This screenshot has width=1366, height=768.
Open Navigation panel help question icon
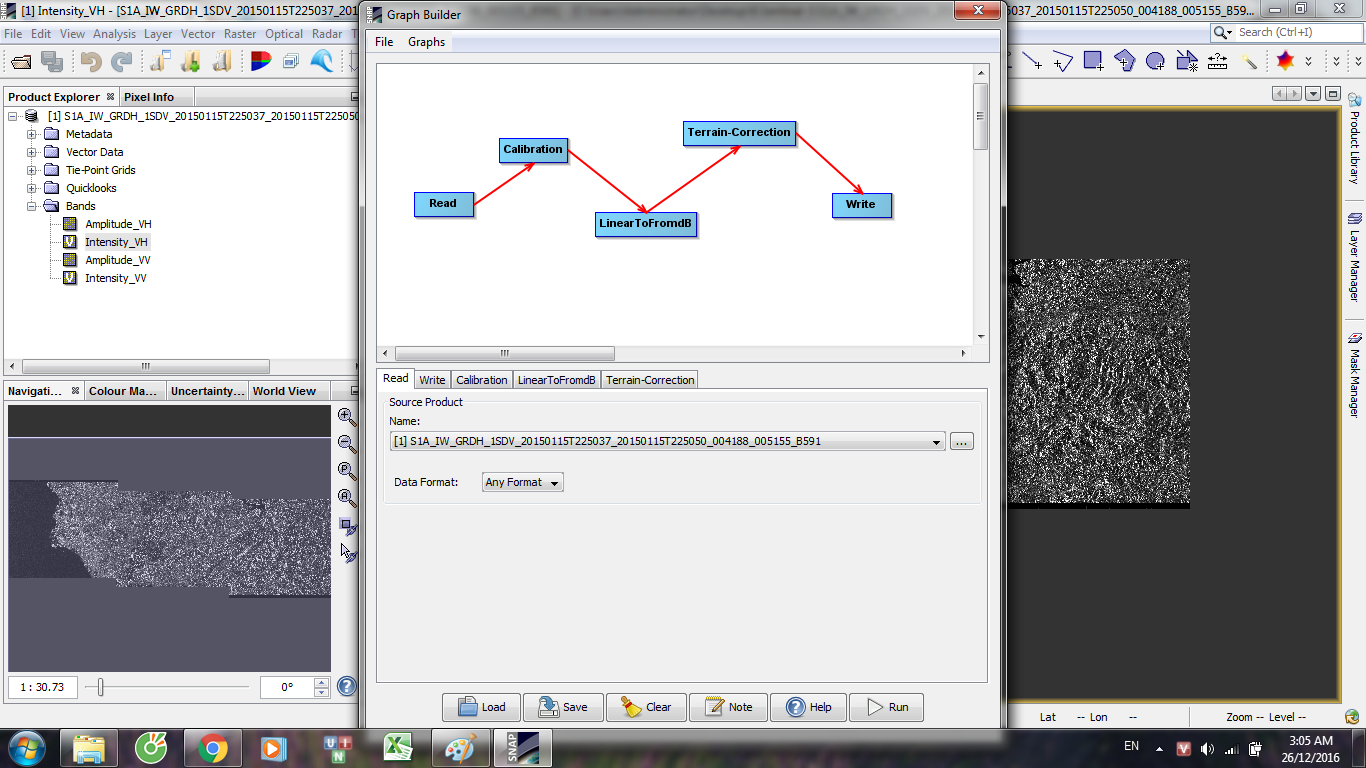pyautogui.click(x=347, y=686)
